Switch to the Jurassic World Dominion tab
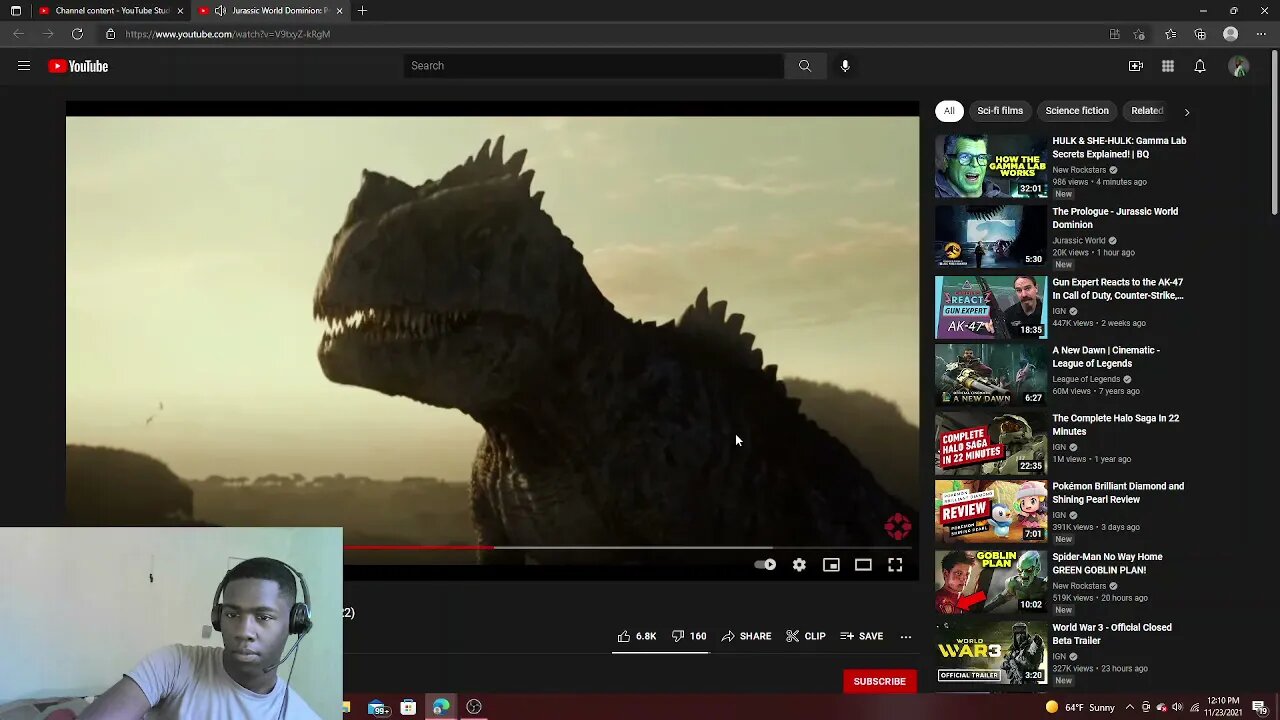 pyautogui.click(x=270, y=11)
